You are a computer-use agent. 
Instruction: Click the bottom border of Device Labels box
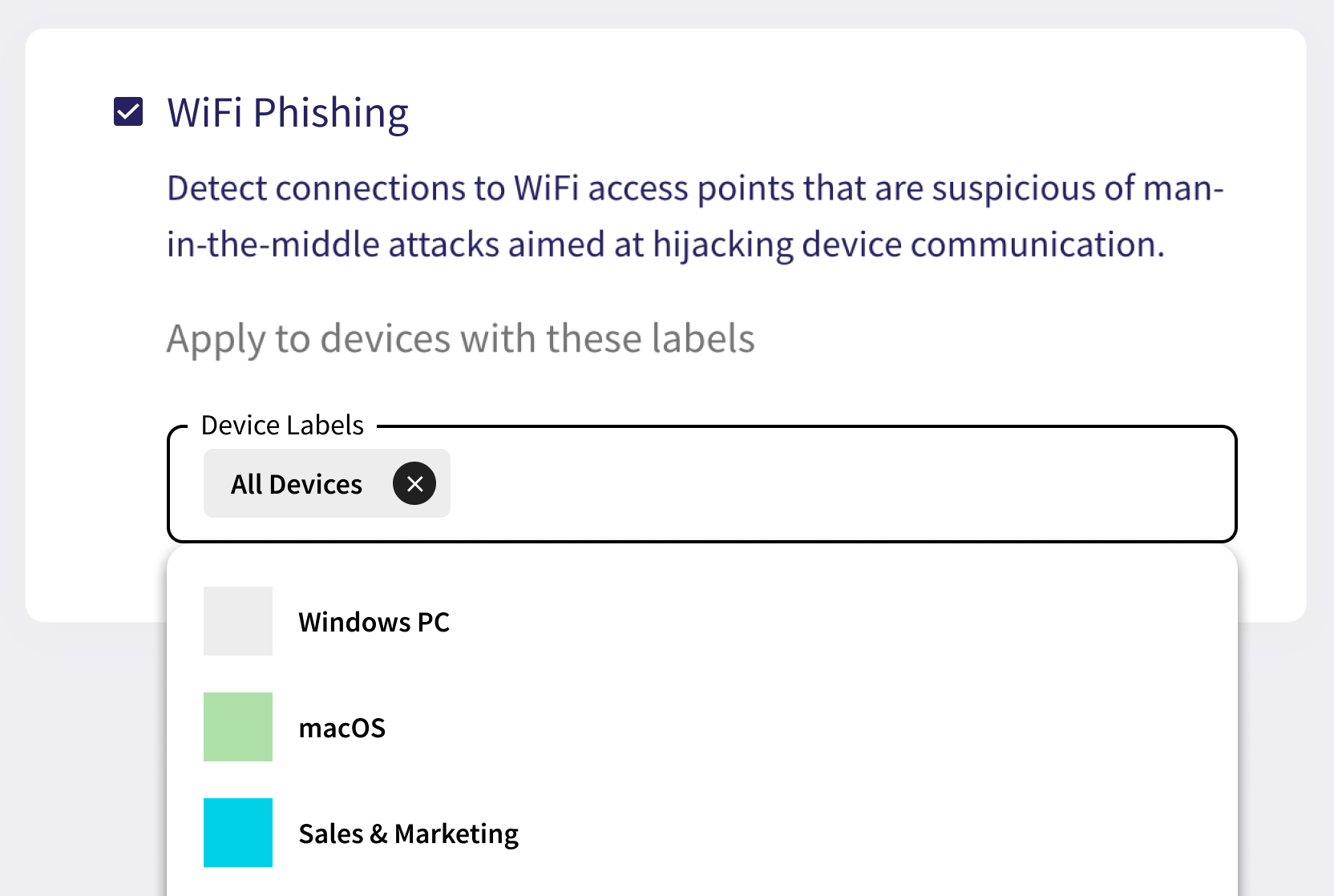[701, 541]
